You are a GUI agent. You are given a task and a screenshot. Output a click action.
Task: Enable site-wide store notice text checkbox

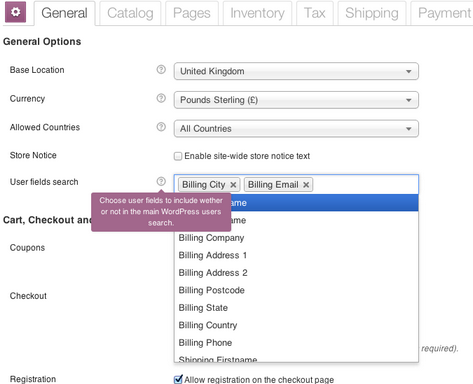click(178, 156)
